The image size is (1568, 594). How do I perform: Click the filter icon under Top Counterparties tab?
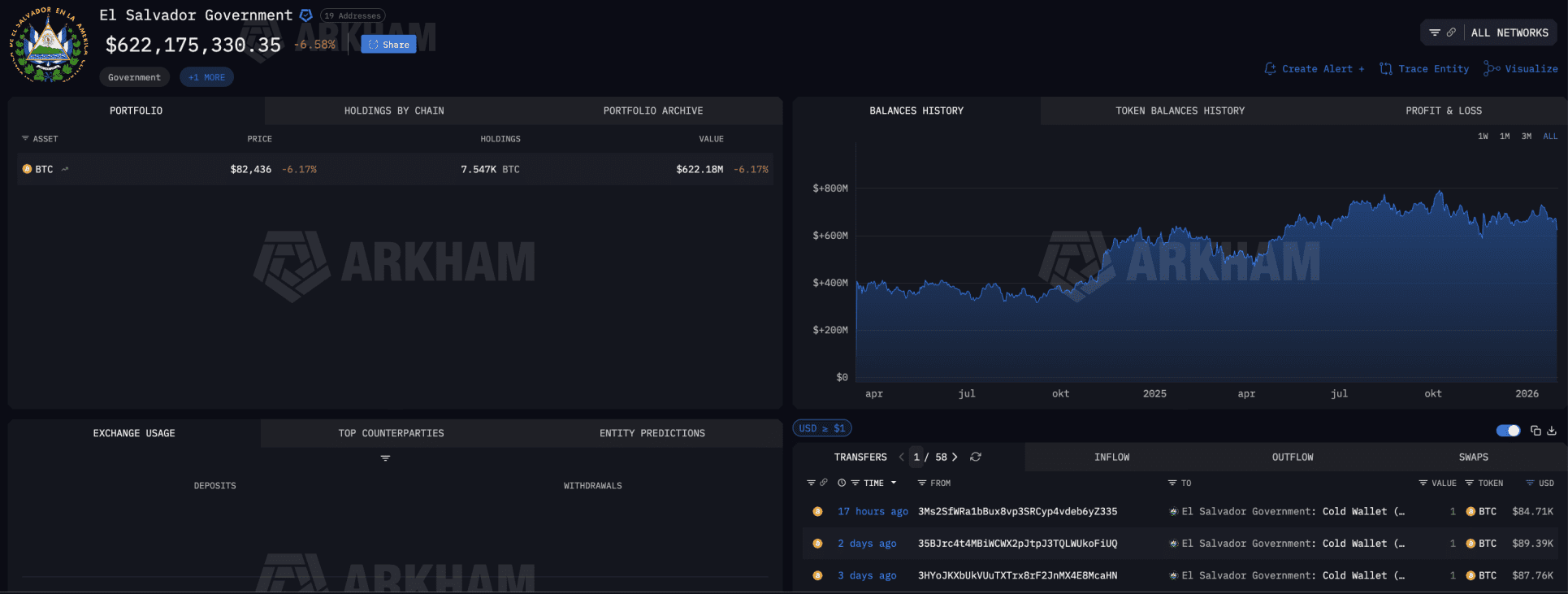(x=385, y=458)
